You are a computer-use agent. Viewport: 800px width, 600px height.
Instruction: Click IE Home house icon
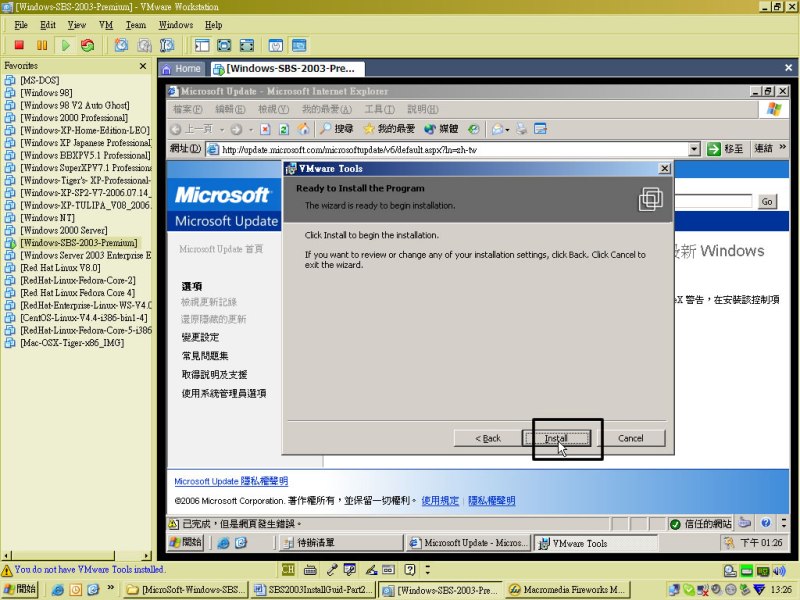pos(304,130)
